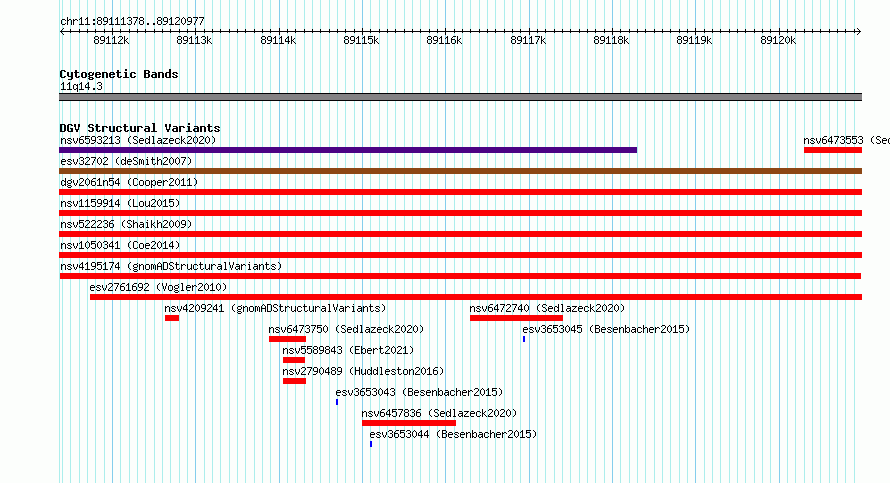Open nsv6472740 (Sedlazeck2020) label
890x483 pixels.
click(x=547, y=308)
